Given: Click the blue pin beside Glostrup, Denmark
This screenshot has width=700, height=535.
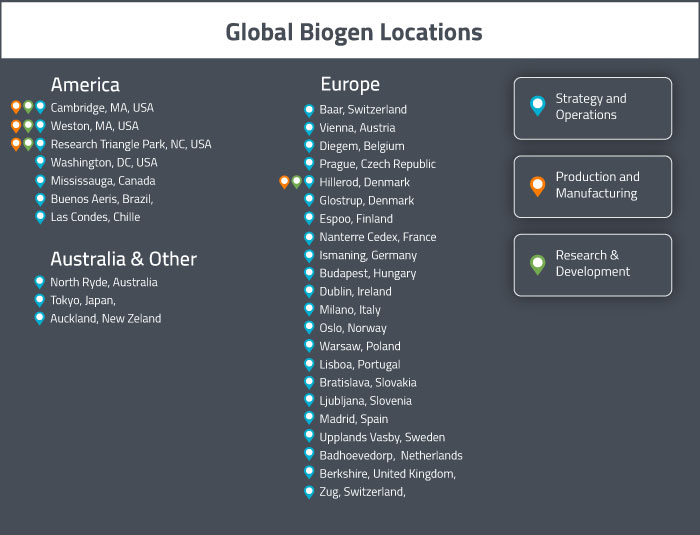Looking at the screenshot, I should 309,200.
